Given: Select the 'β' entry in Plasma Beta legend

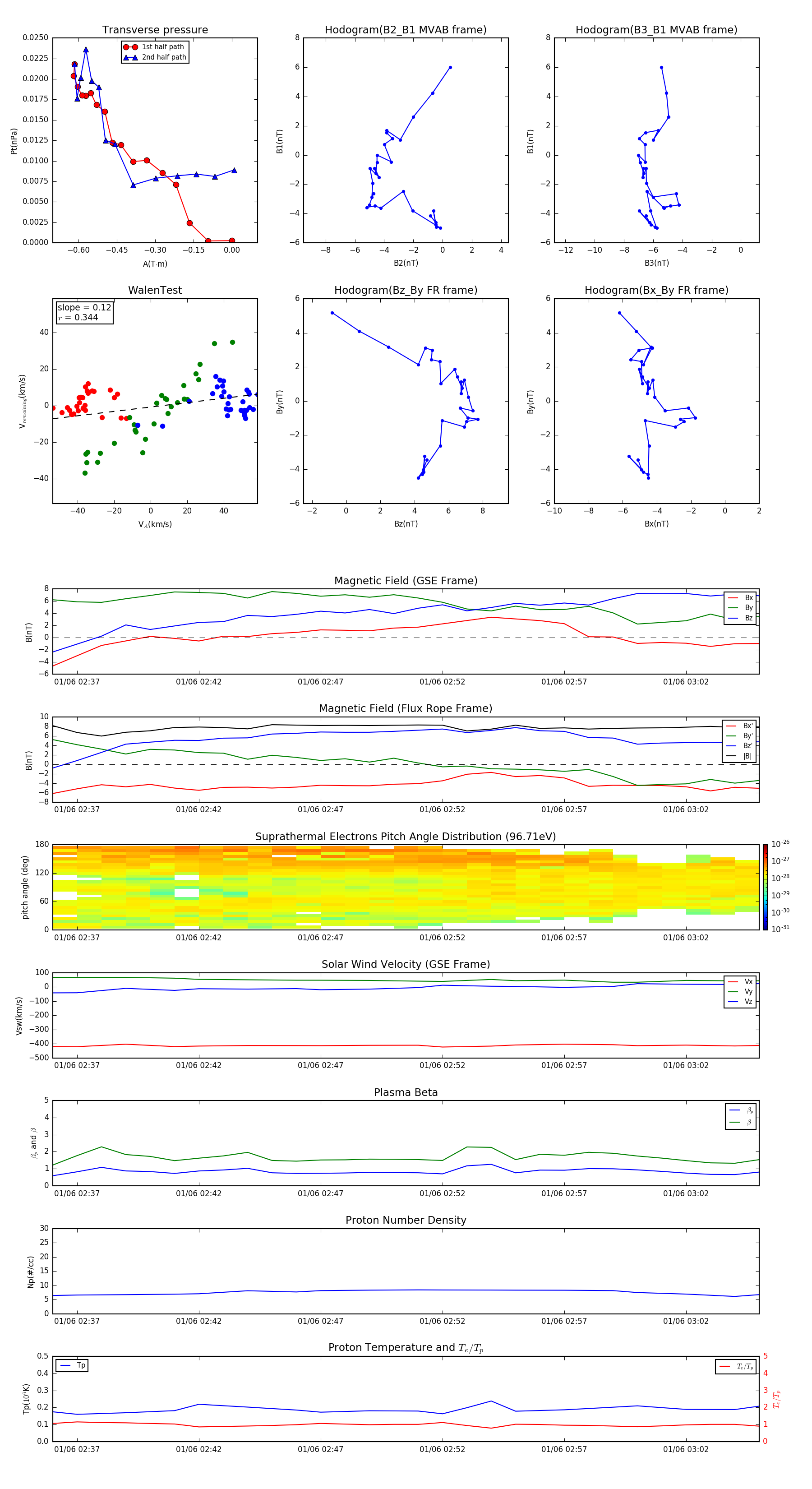Looking at the screenshot, I should coord(749,1123).
